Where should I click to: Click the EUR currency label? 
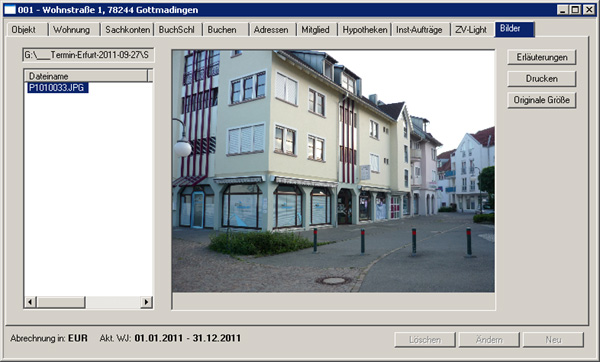78,338
